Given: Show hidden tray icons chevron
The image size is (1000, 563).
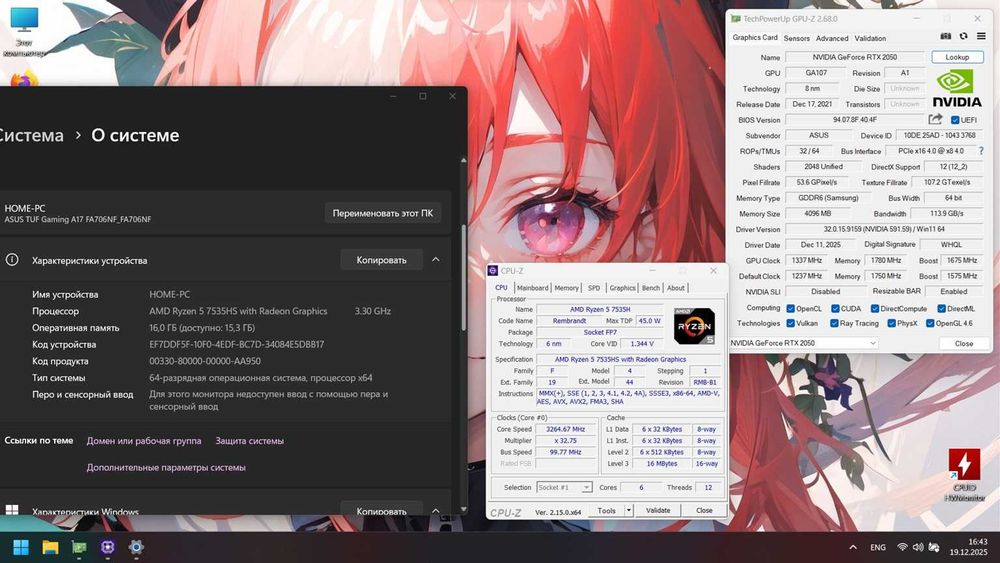Looking at the screenshot, I should (853, 547).
